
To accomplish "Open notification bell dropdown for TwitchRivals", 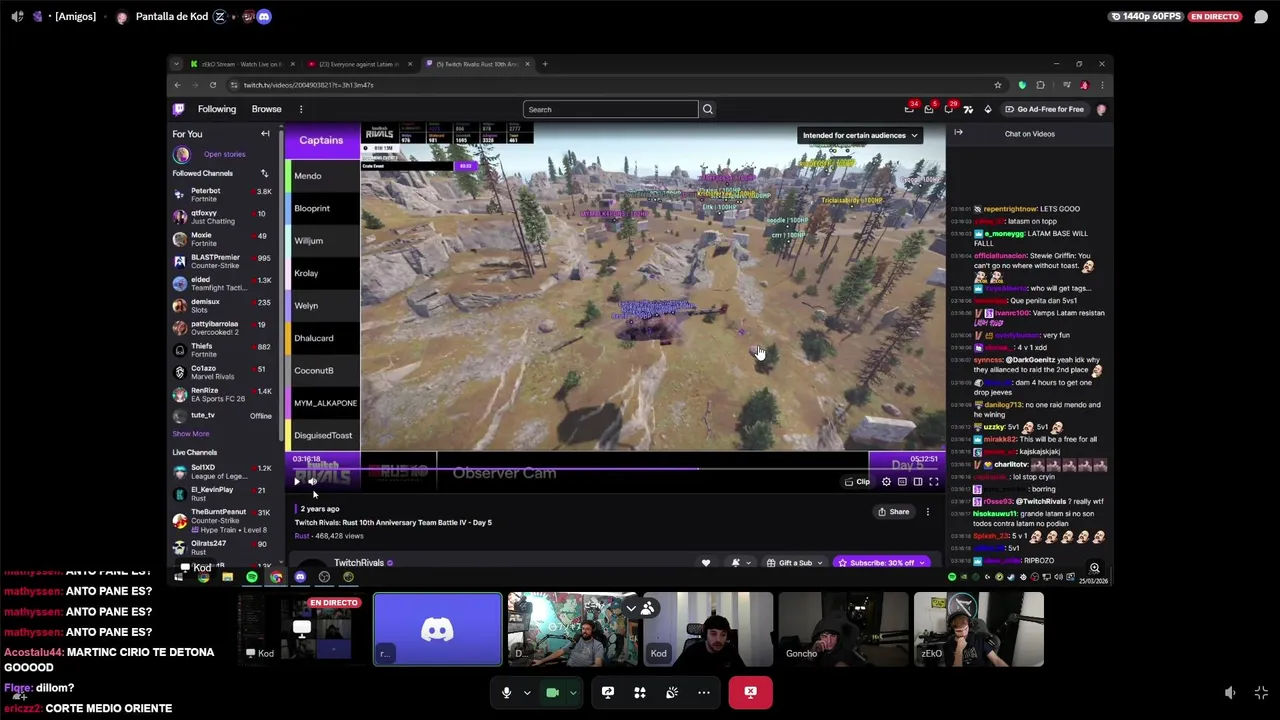I will click(740, 563).
